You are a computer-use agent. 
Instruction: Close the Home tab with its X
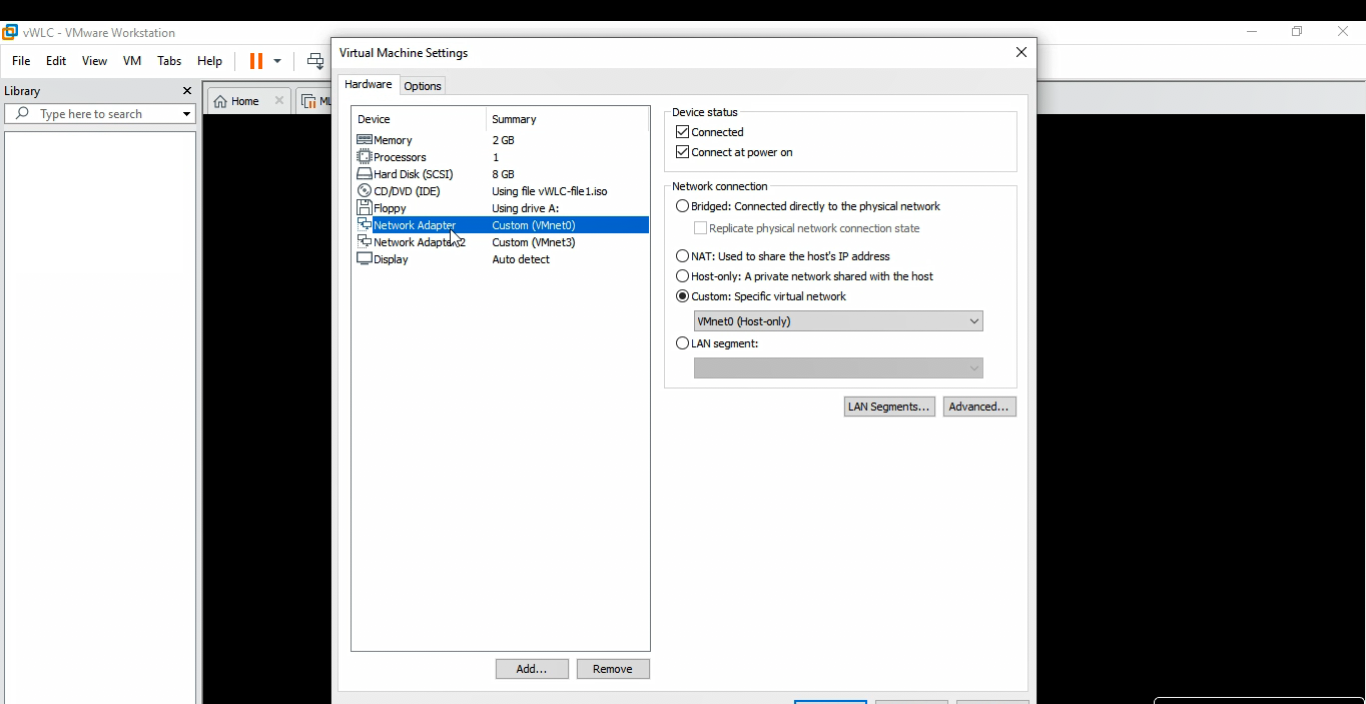click(279, 101)
